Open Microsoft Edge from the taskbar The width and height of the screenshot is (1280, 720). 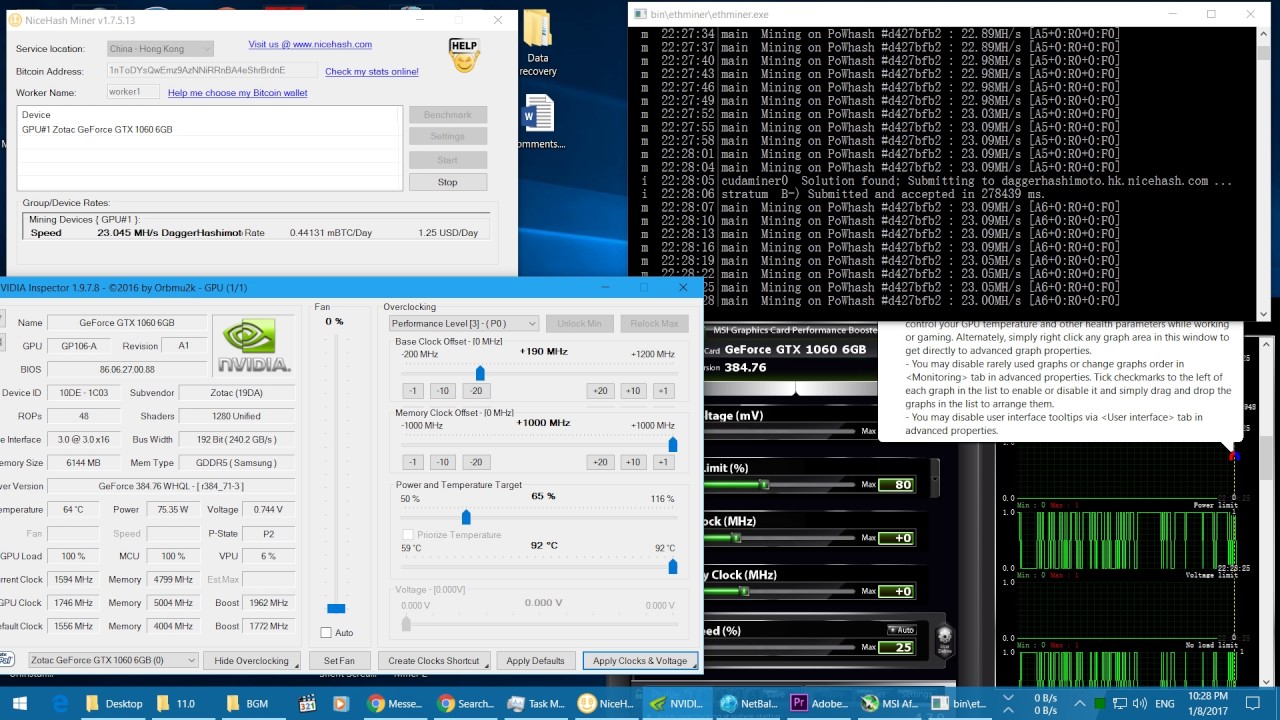pyautogui.click(x=59, y=703)
